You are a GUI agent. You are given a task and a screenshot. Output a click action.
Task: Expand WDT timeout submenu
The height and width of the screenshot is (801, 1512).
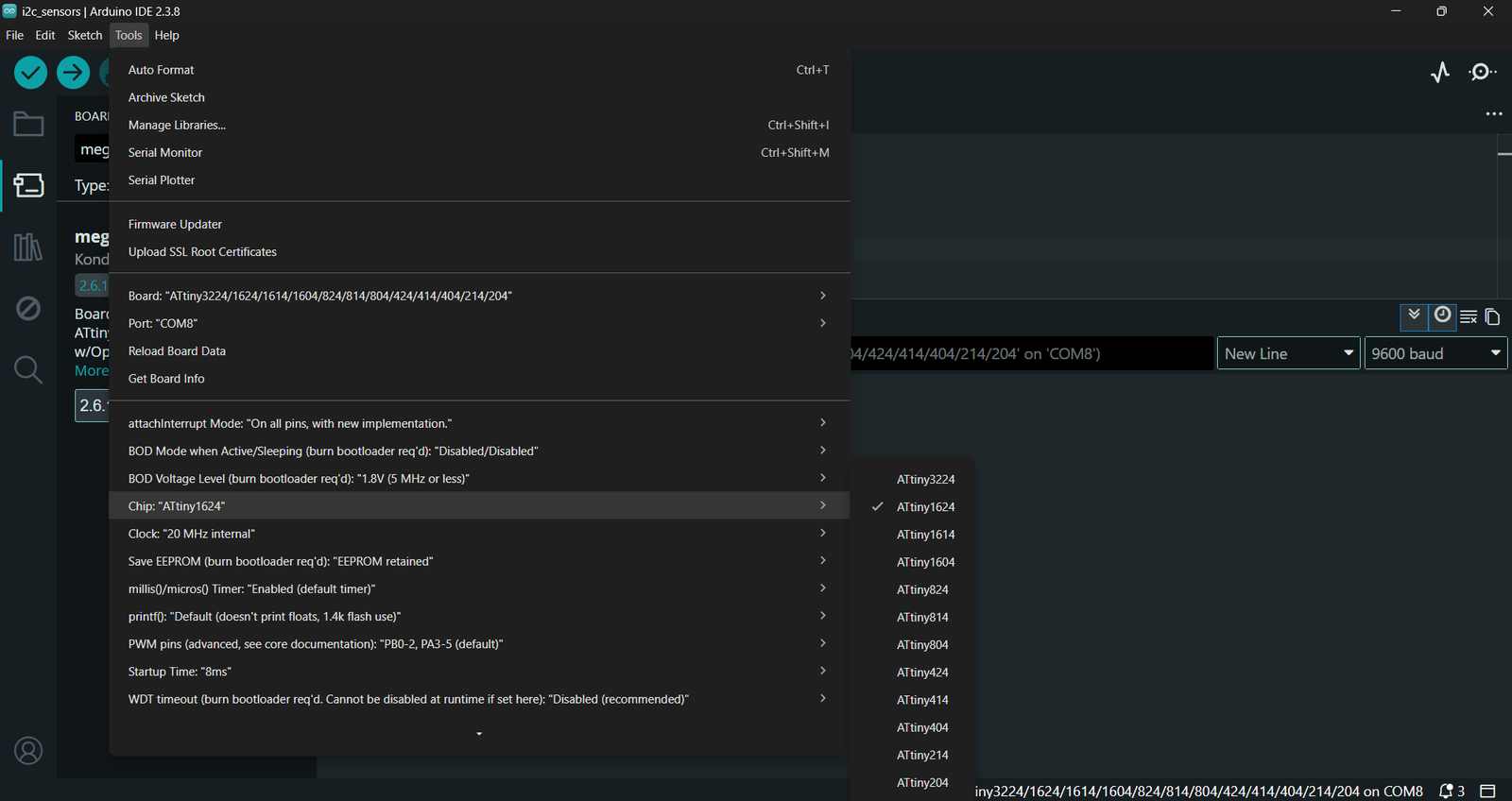[x=479, y=699]
